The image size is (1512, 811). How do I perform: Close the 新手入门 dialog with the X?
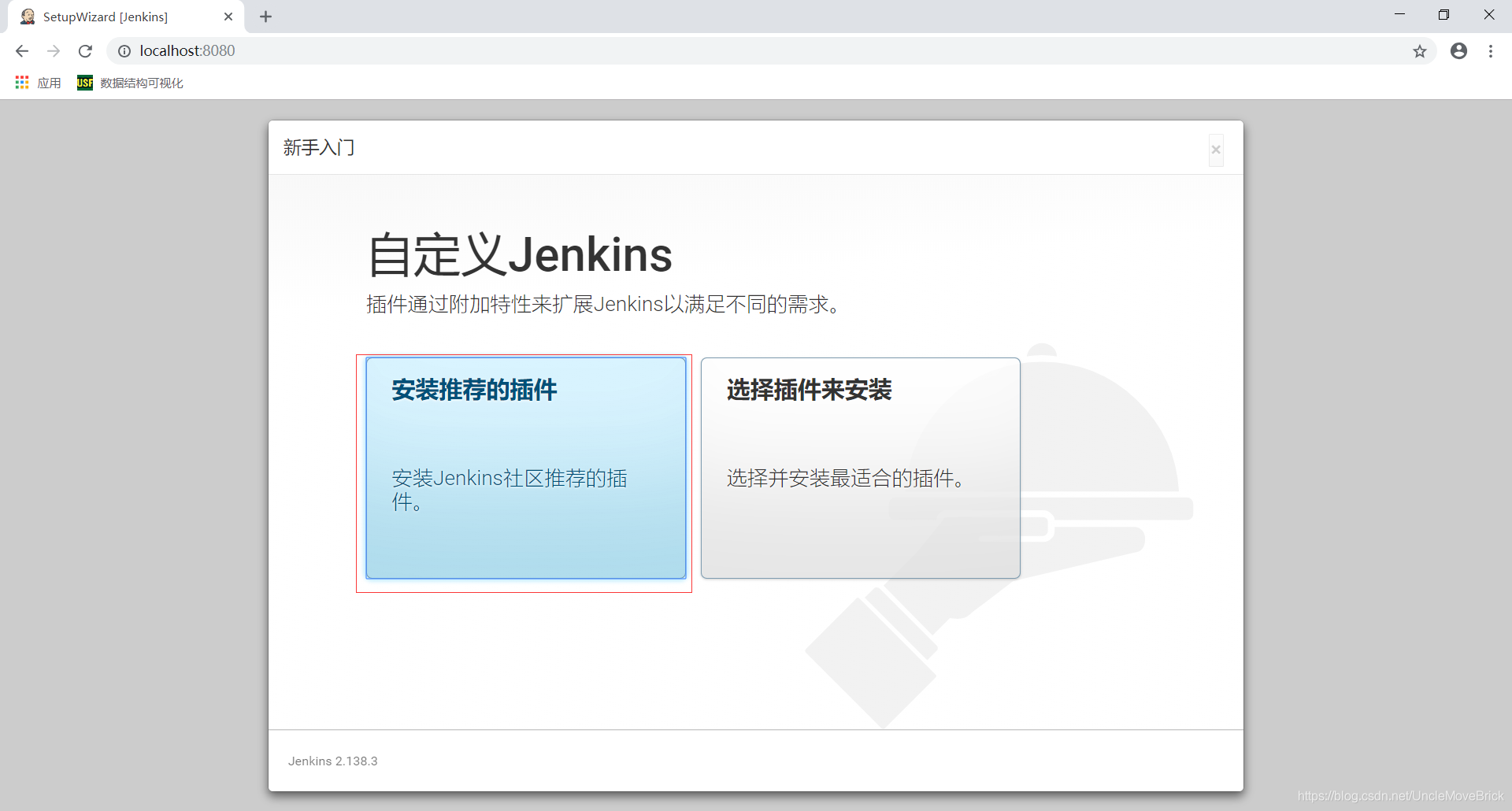tap(1216, 150)
